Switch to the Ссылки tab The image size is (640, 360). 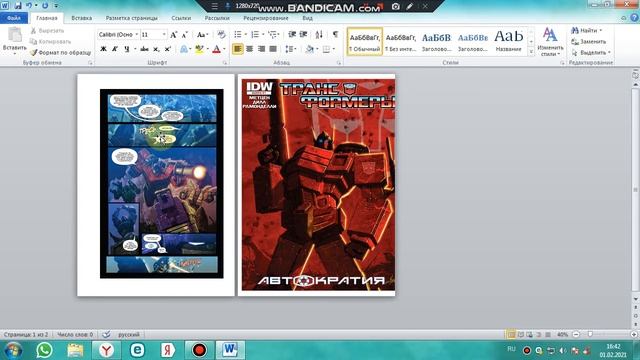click(x=181, y=18)
